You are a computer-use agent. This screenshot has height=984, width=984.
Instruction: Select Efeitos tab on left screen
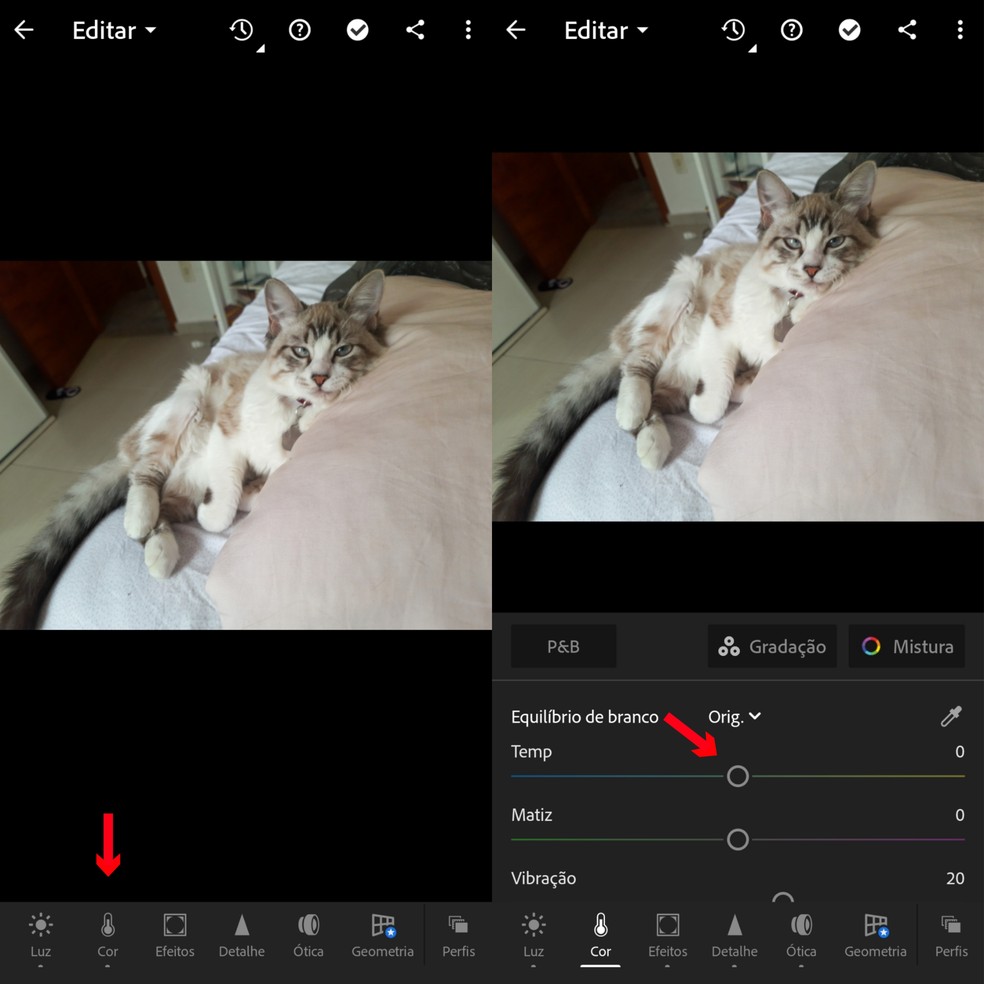pos(174,935)
